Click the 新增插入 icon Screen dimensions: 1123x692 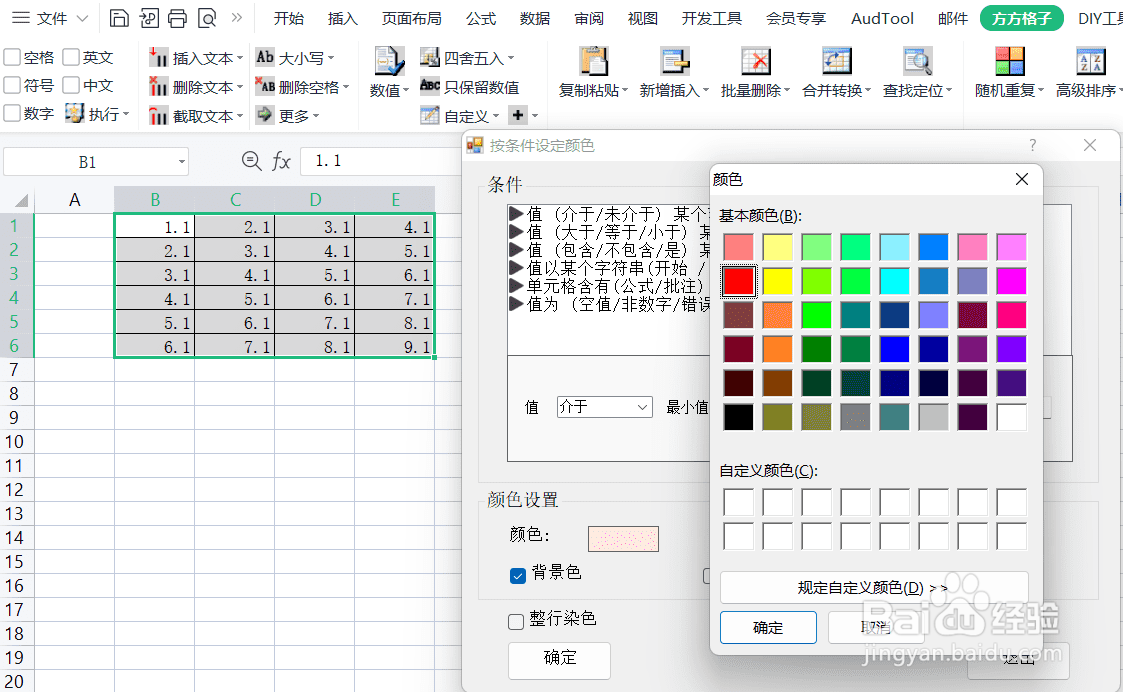tap(675, 61)
